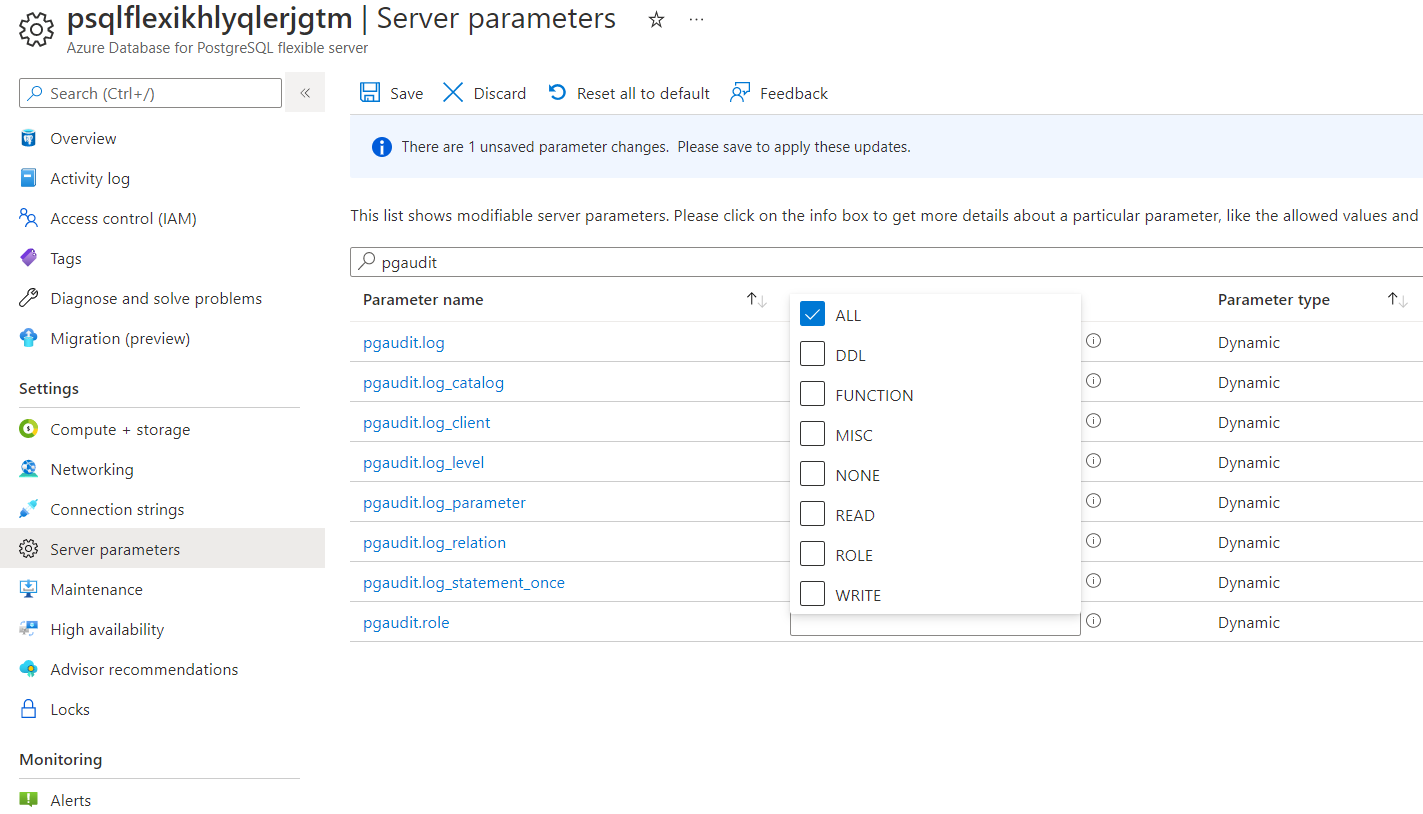Click the star to favorite this server page
The image size is (1423, 814).
pos(656,18)
